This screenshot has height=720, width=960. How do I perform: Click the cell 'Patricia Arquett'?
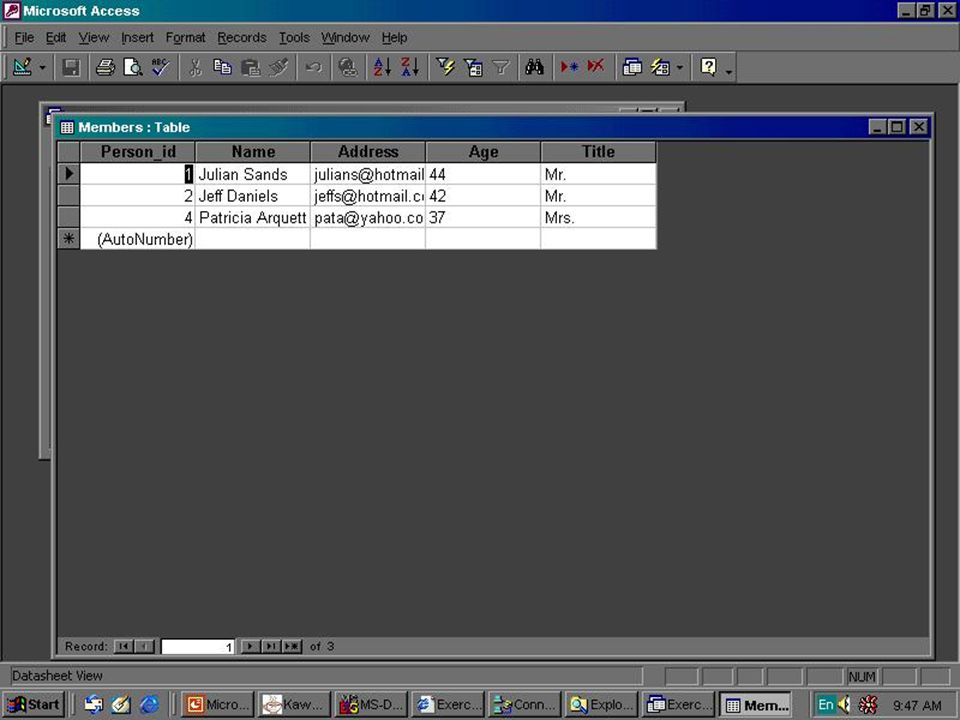pos(252,217)
